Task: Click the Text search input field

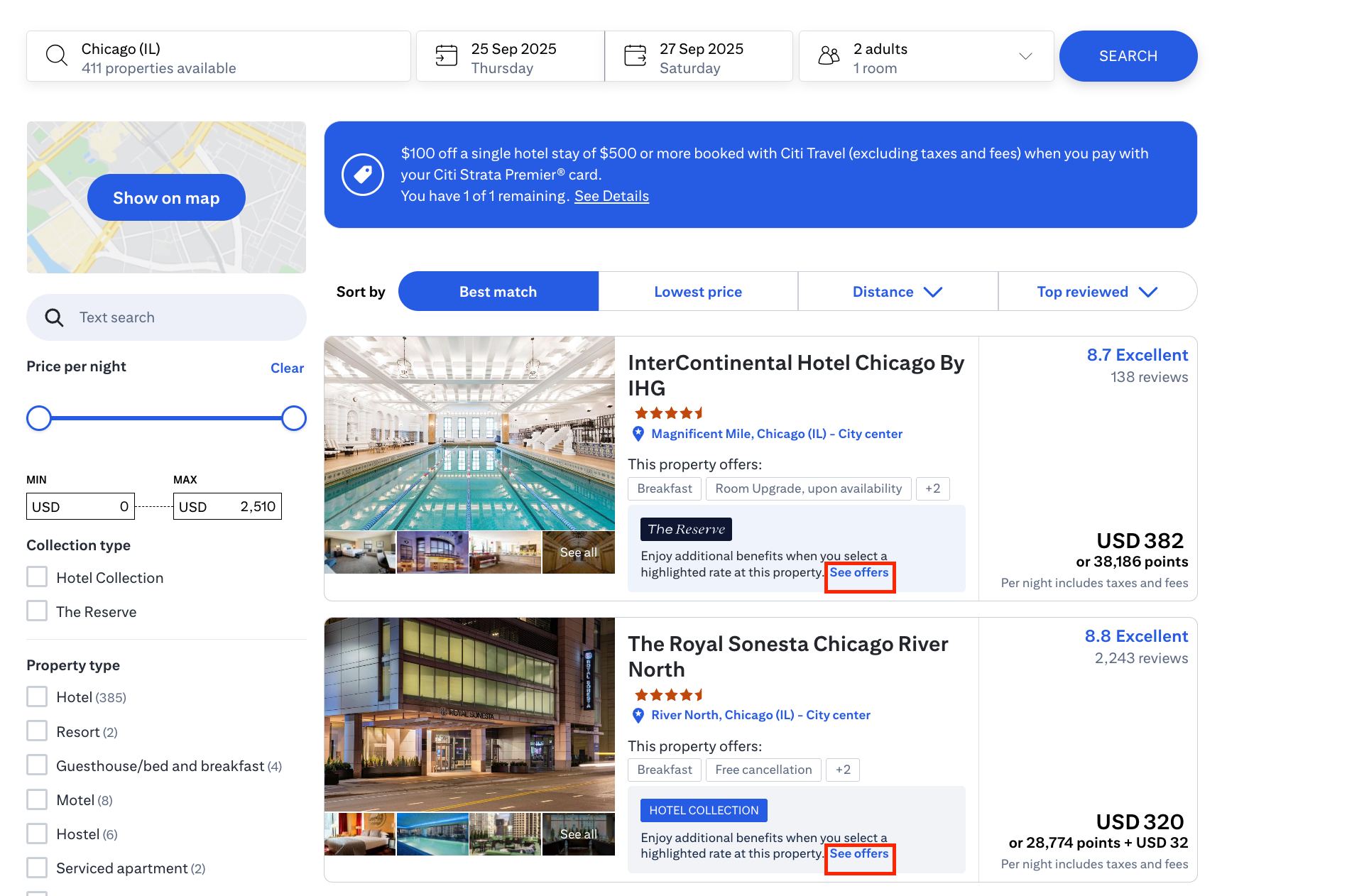Action: [x=166, y=317]
